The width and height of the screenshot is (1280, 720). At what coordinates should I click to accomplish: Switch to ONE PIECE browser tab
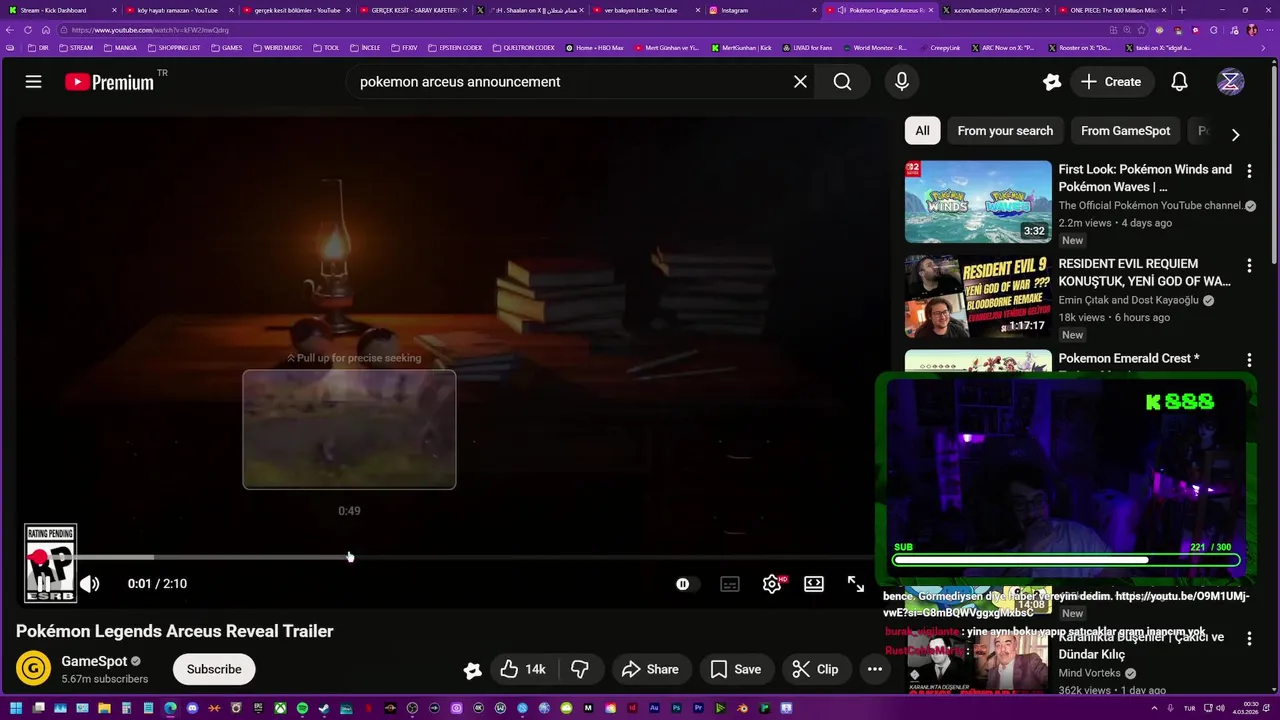coord(1113,10)
